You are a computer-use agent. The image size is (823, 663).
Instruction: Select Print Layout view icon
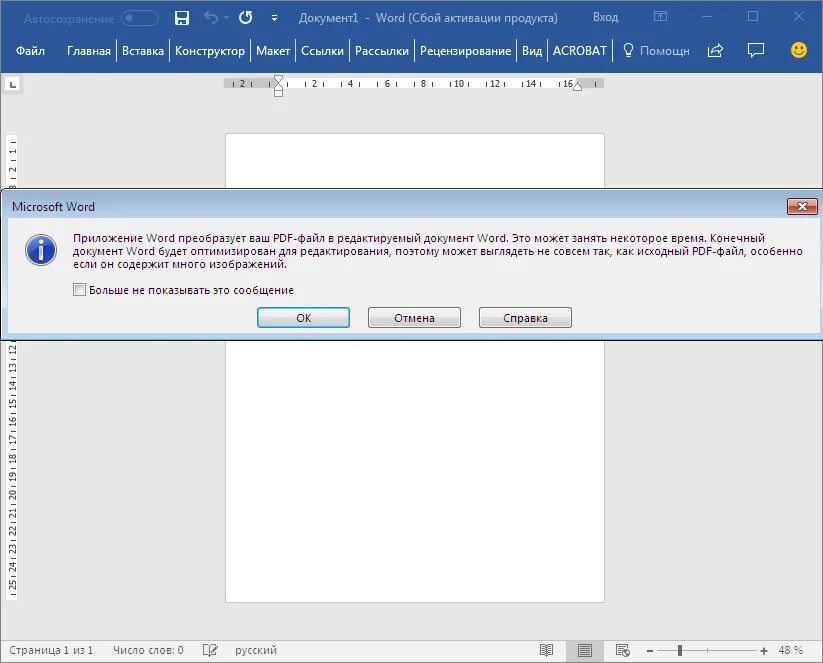click(x=584, y=650)
